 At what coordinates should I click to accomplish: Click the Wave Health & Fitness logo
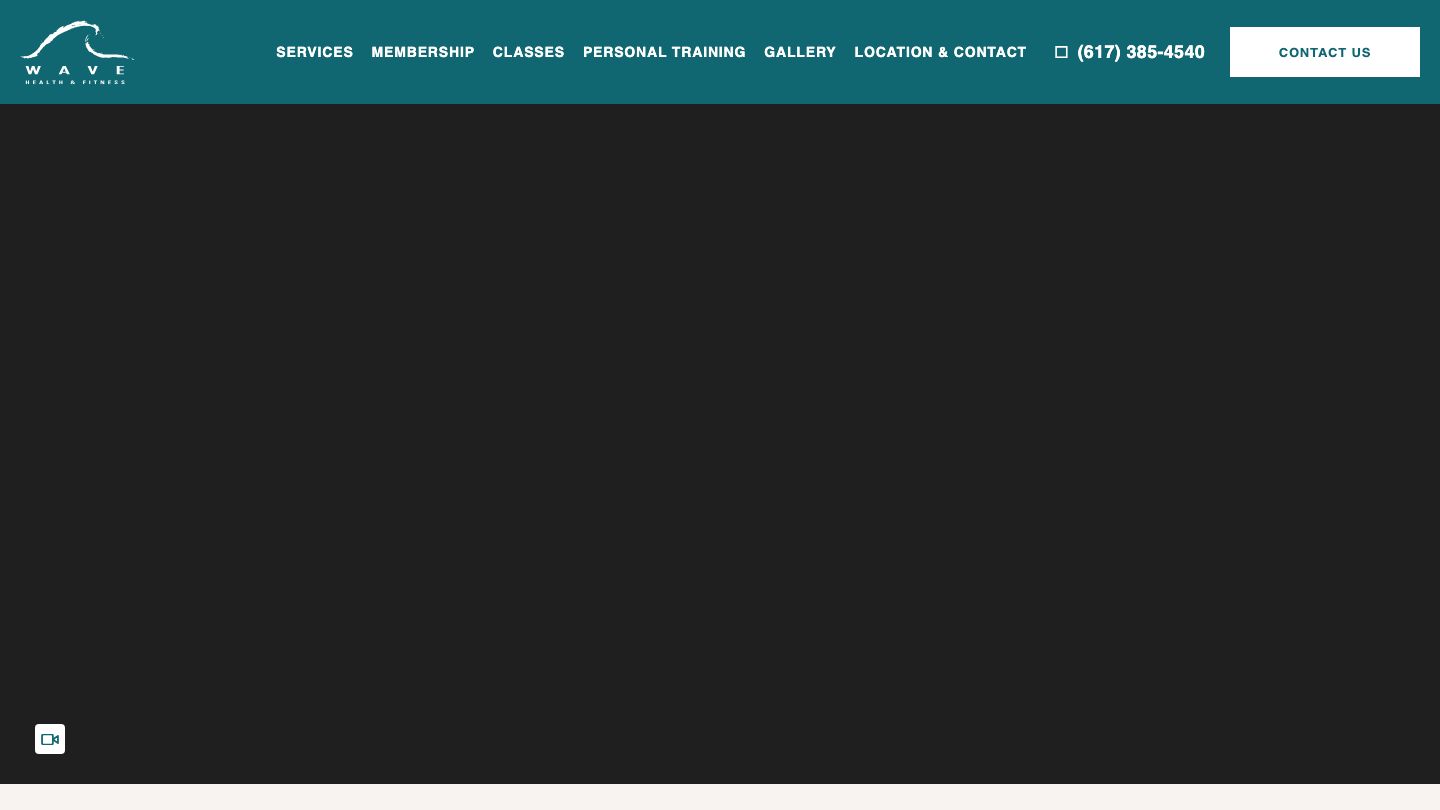pyautogui.click(x=77, y=52)
